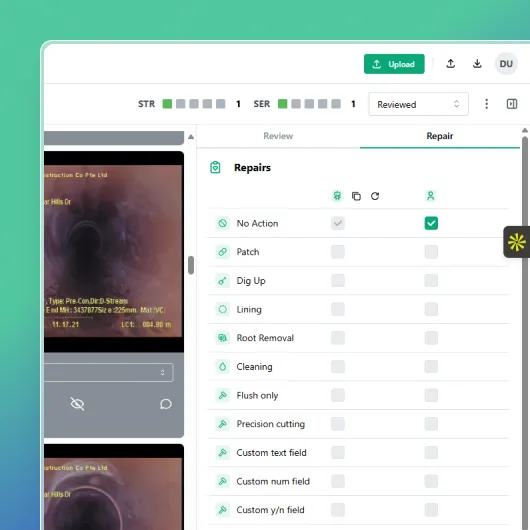Screen dimensions: 530x530
Task: Check the user Patch checkbox
Action: (431, 252)
